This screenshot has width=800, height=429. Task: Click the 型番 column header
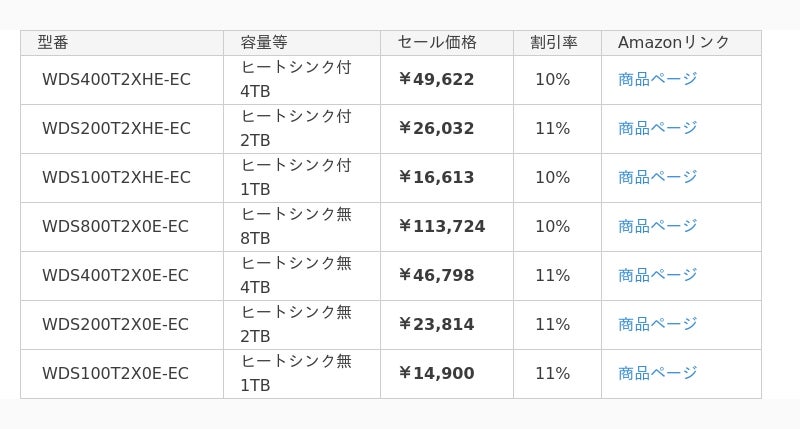(x=122, y=43)
